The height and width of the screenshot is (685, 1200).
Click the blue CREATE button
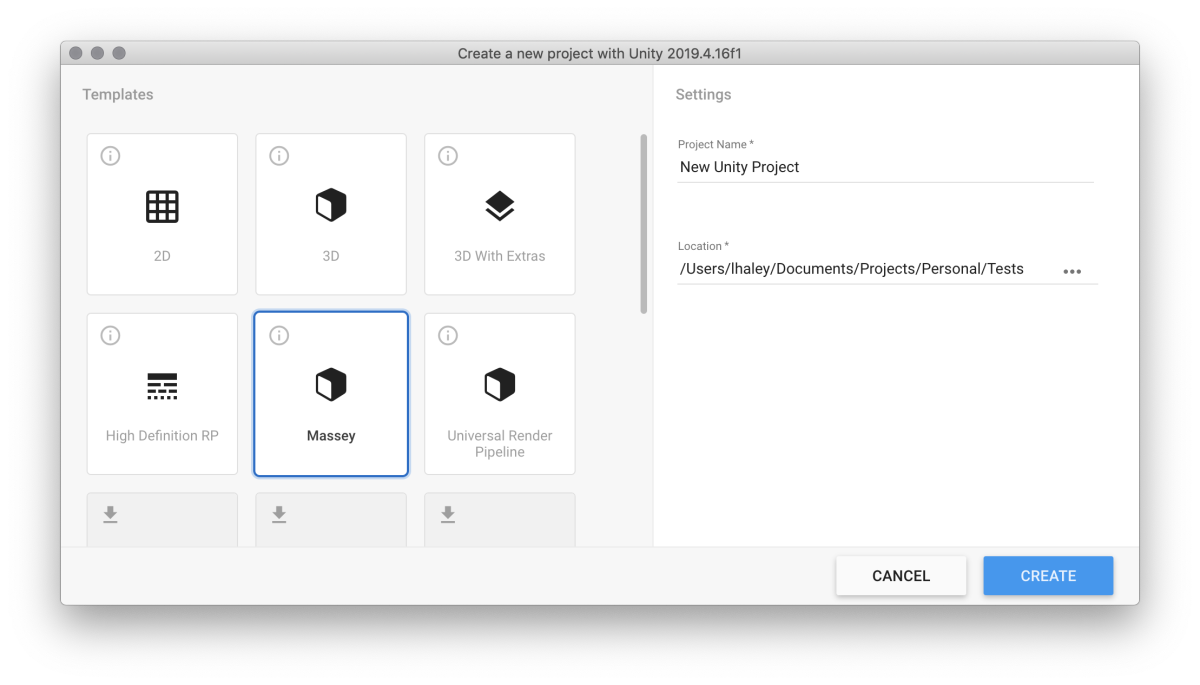coord(1048,576)
